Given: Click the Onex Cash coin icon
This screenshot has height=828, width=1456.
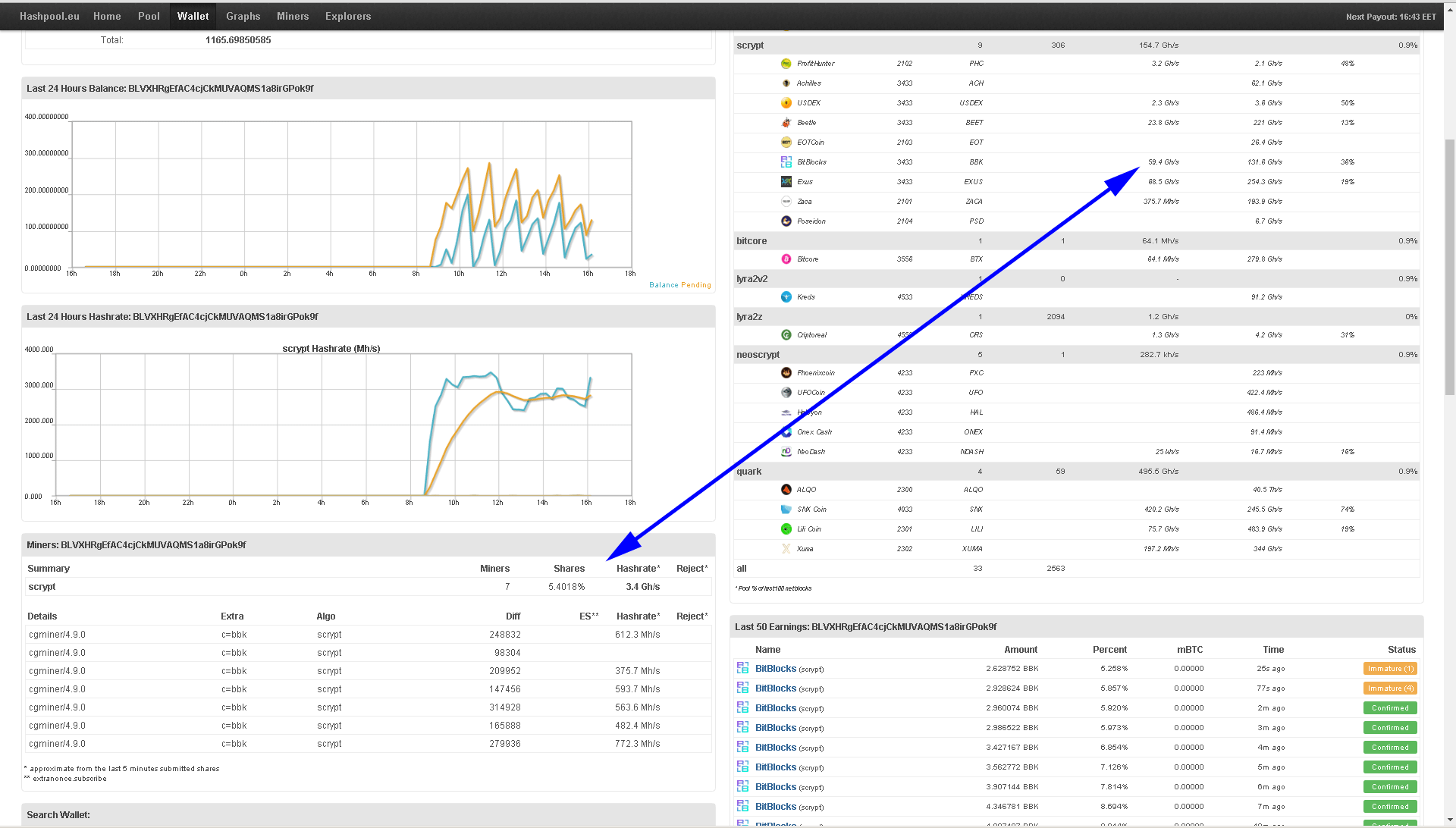Looking at the screenshot, I should point(786,432).
